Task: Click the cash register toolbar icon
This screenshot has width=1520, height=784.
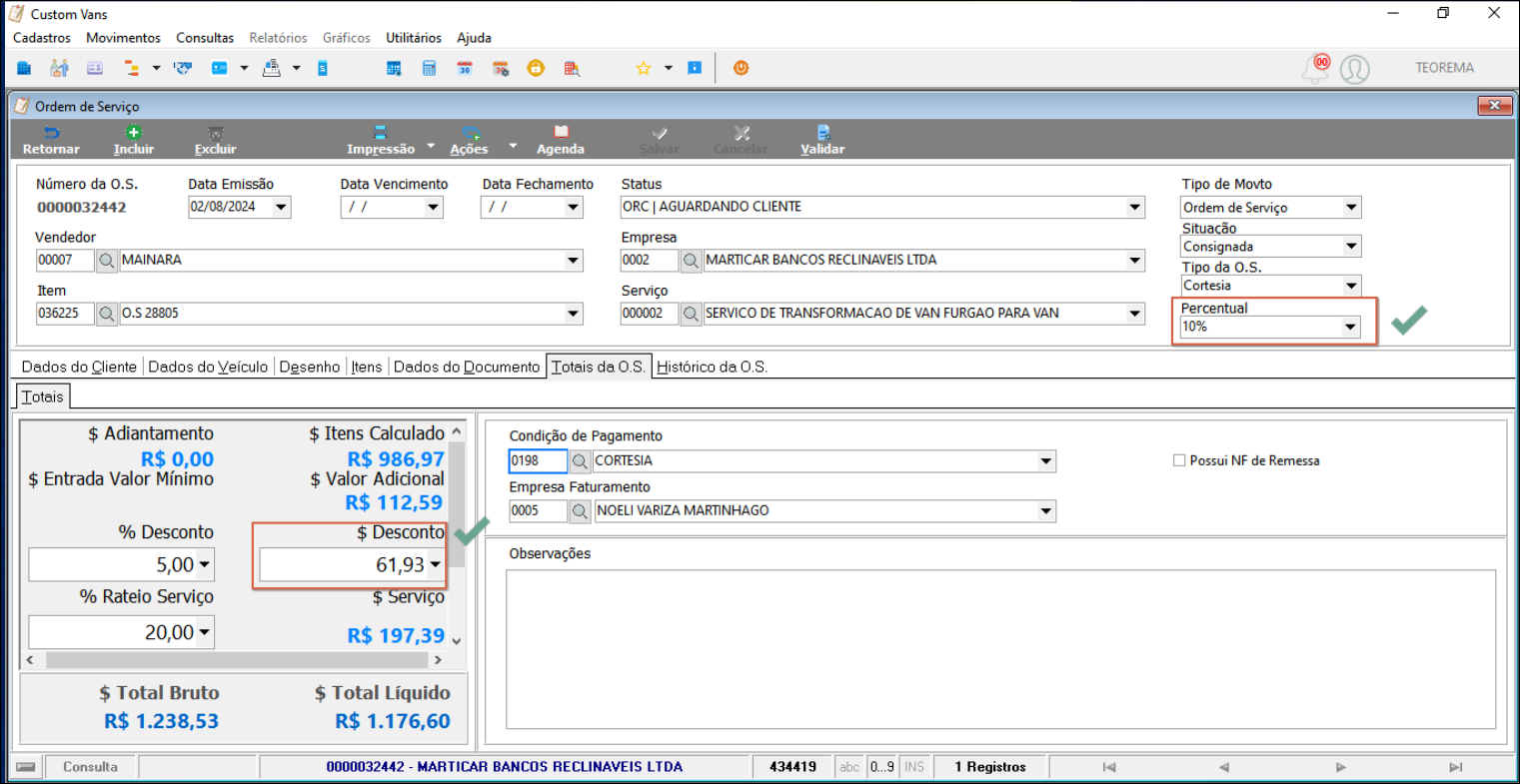Action: 271,68
